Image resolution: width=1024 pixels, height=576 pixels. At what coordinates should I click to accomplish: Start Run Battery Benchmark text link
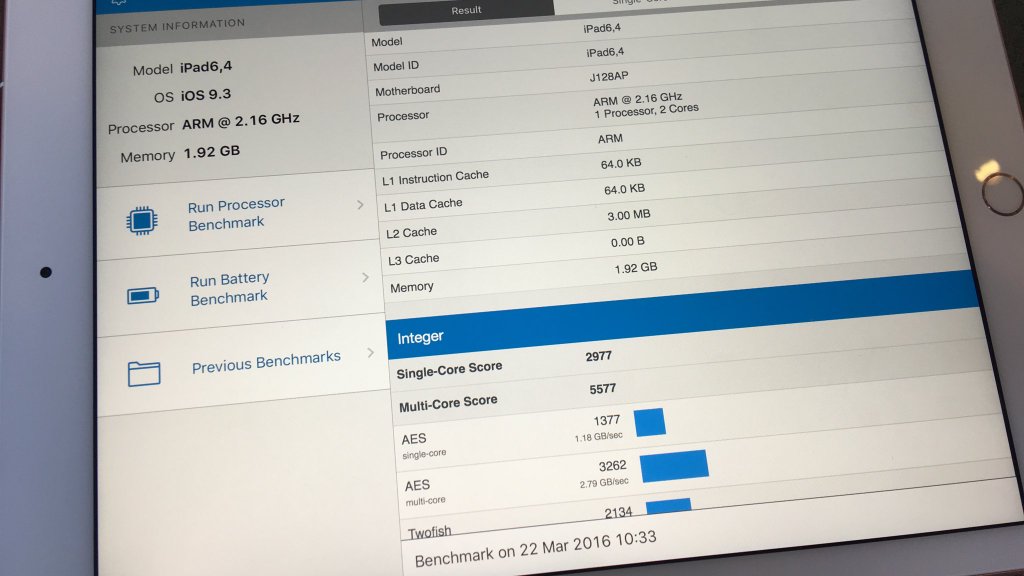(229, 288)
